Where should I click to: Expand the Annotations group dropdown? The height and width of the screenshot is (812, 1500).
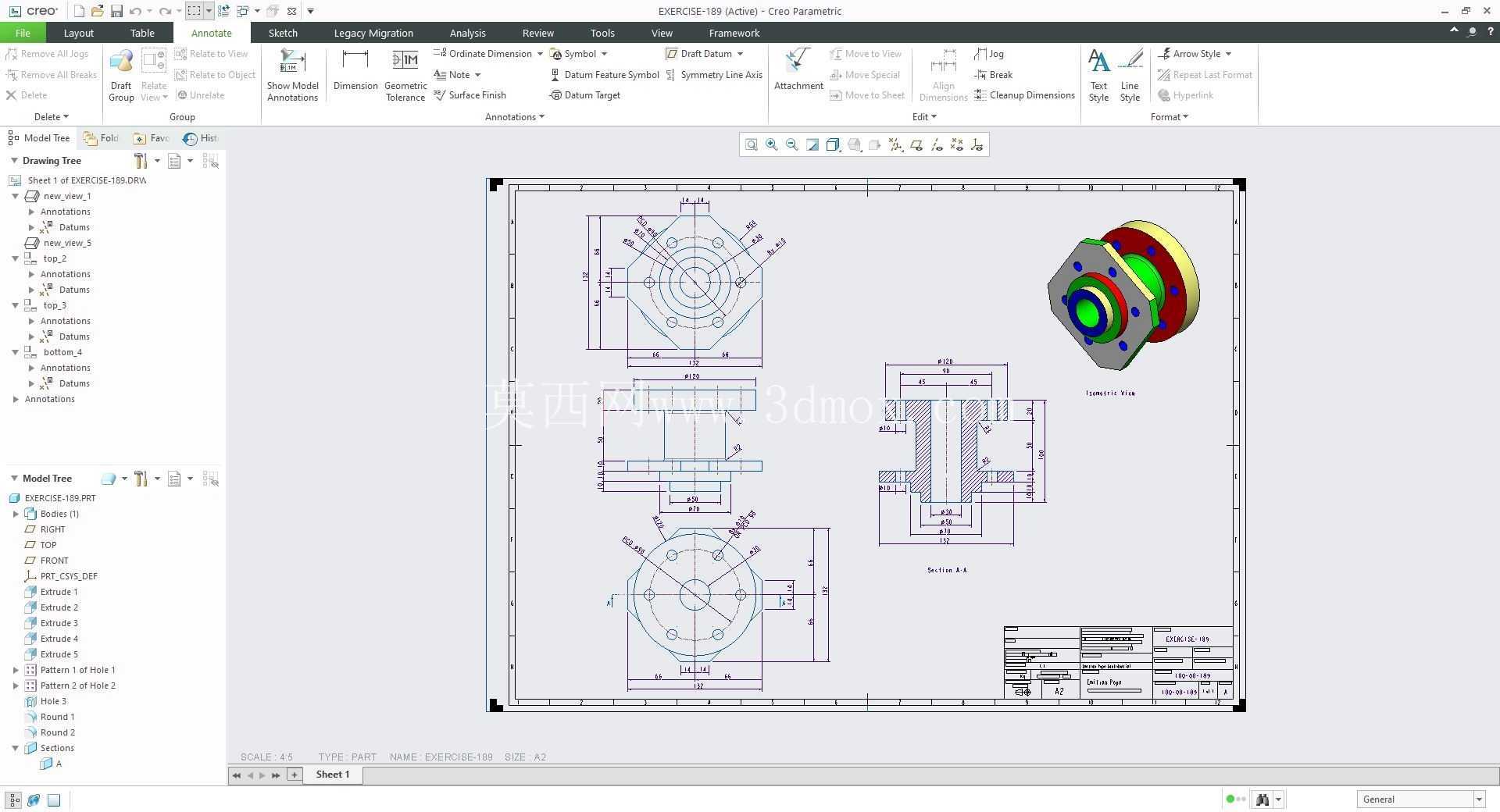tap(515, 117)
